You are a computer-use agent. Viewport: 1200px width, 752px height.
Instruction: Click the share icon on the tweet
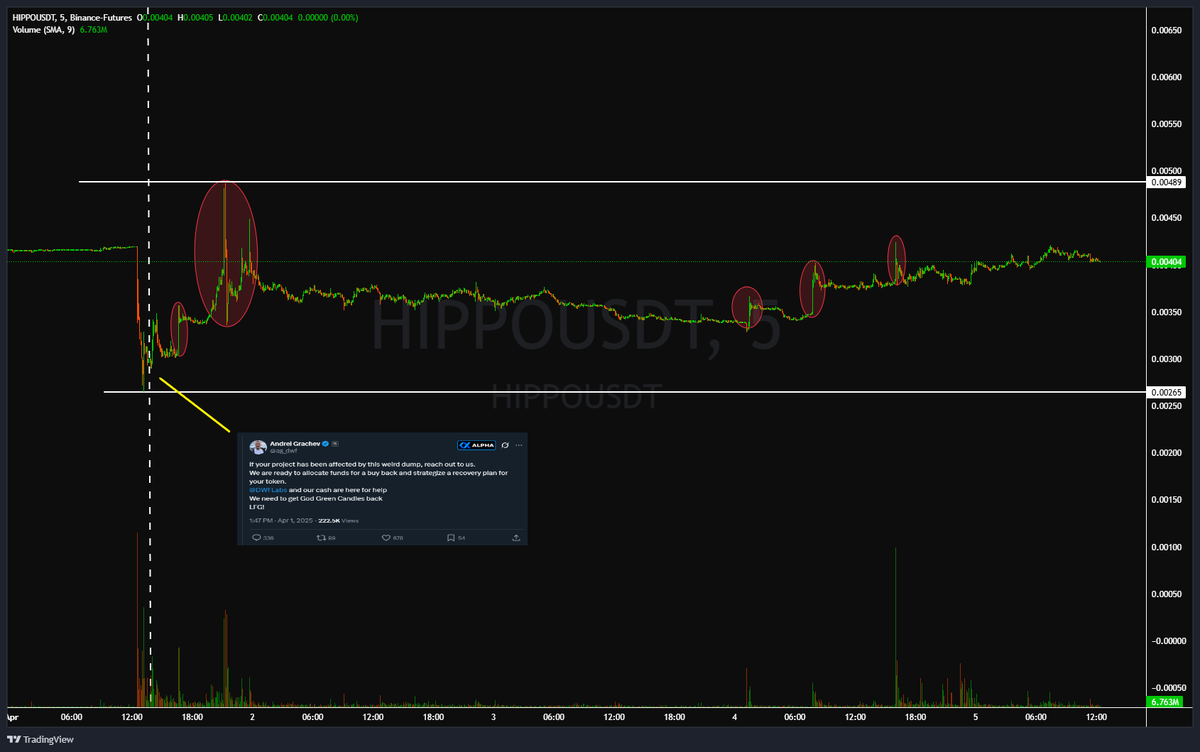click(x=517, y=536)
